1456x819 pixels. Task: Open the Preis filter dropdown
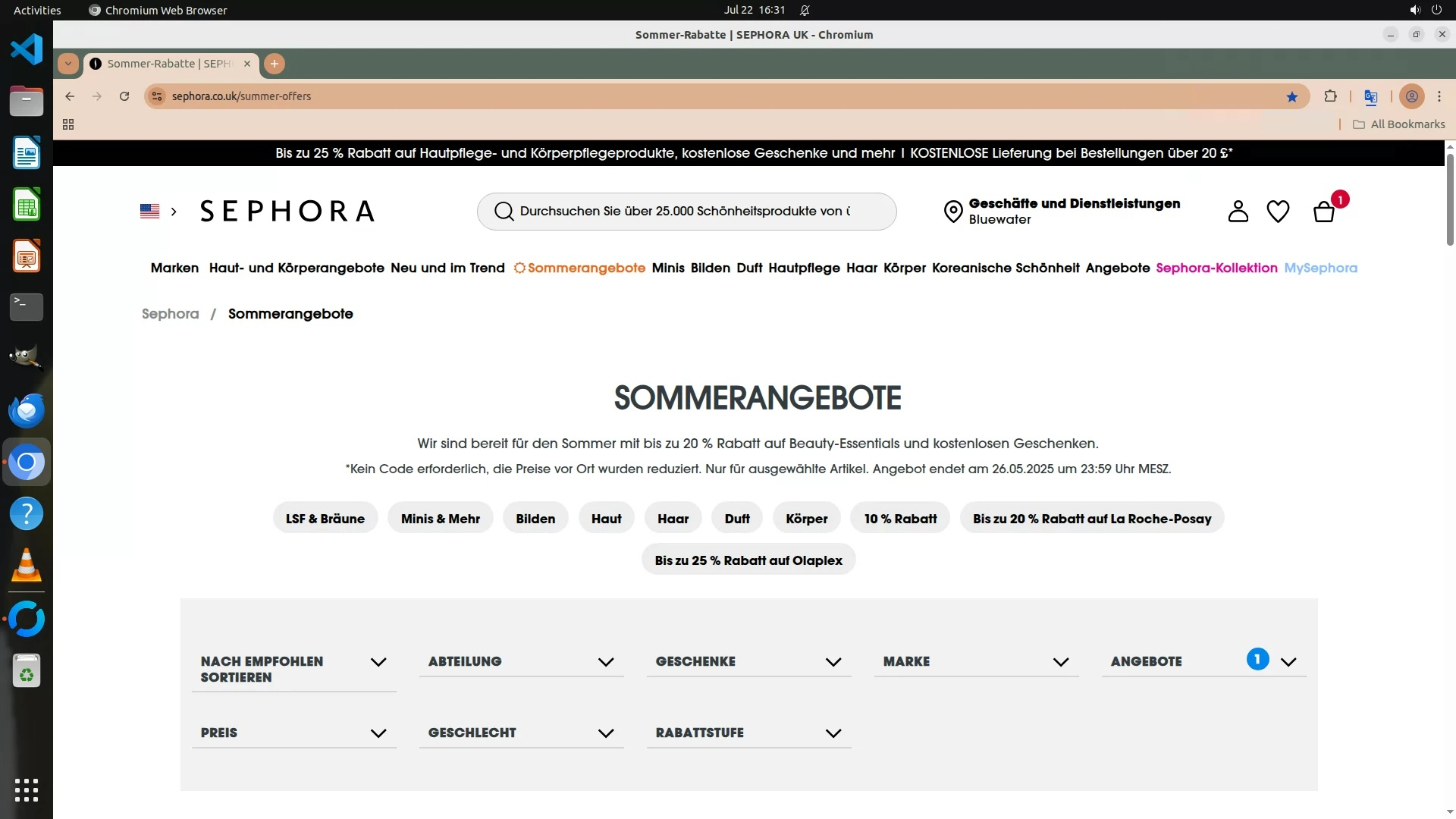(378, 733)
